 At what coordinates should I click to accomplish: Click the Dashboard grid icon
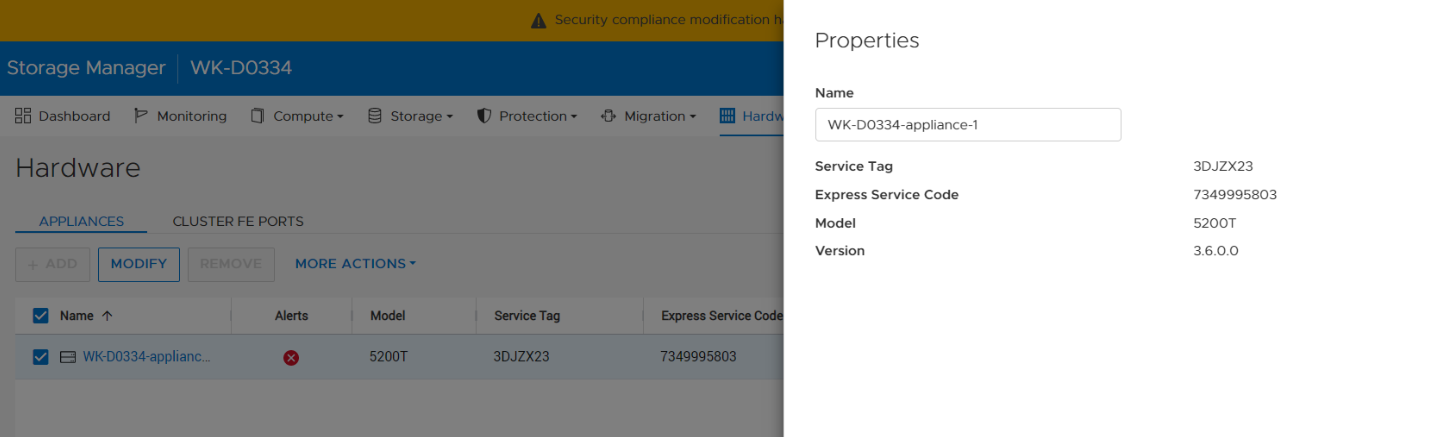coord(23,116)
